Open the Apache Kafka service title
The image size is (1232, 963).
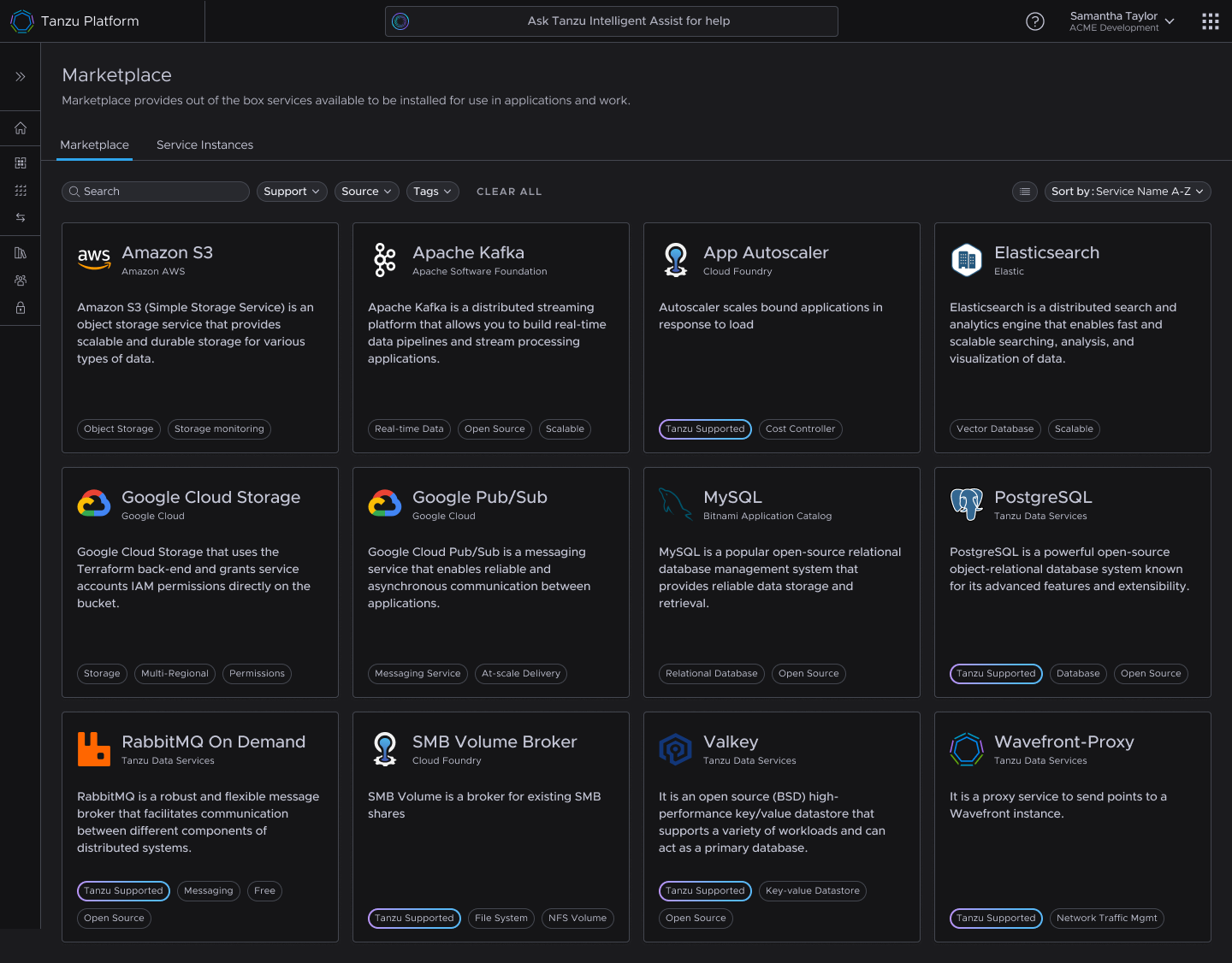coord(469,253)
